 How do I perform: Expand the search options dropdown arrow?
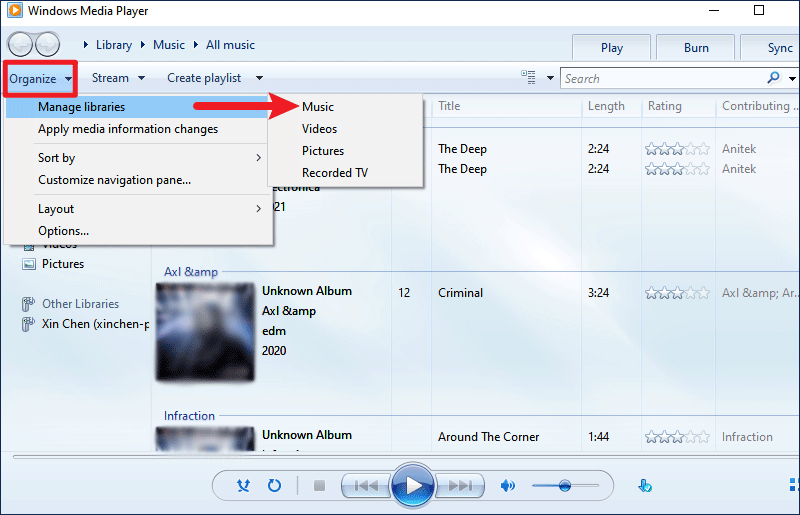tap(792, 78)
